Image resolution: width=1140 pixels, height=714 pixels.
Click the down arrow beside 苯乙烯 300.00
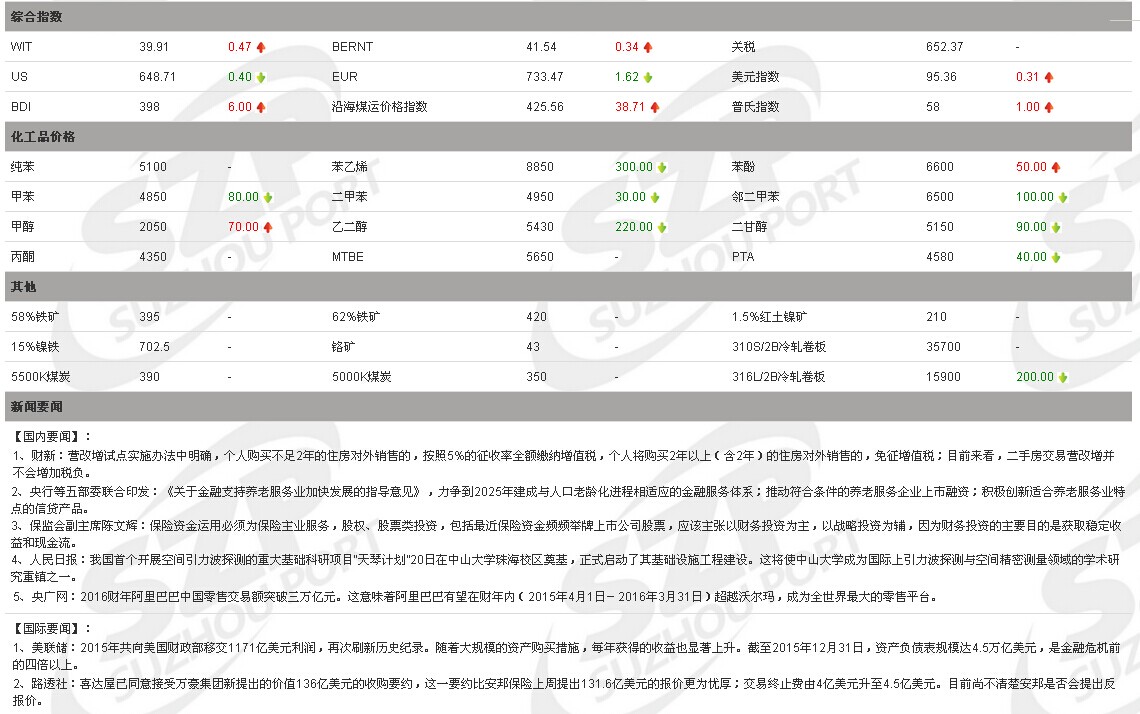662,167
